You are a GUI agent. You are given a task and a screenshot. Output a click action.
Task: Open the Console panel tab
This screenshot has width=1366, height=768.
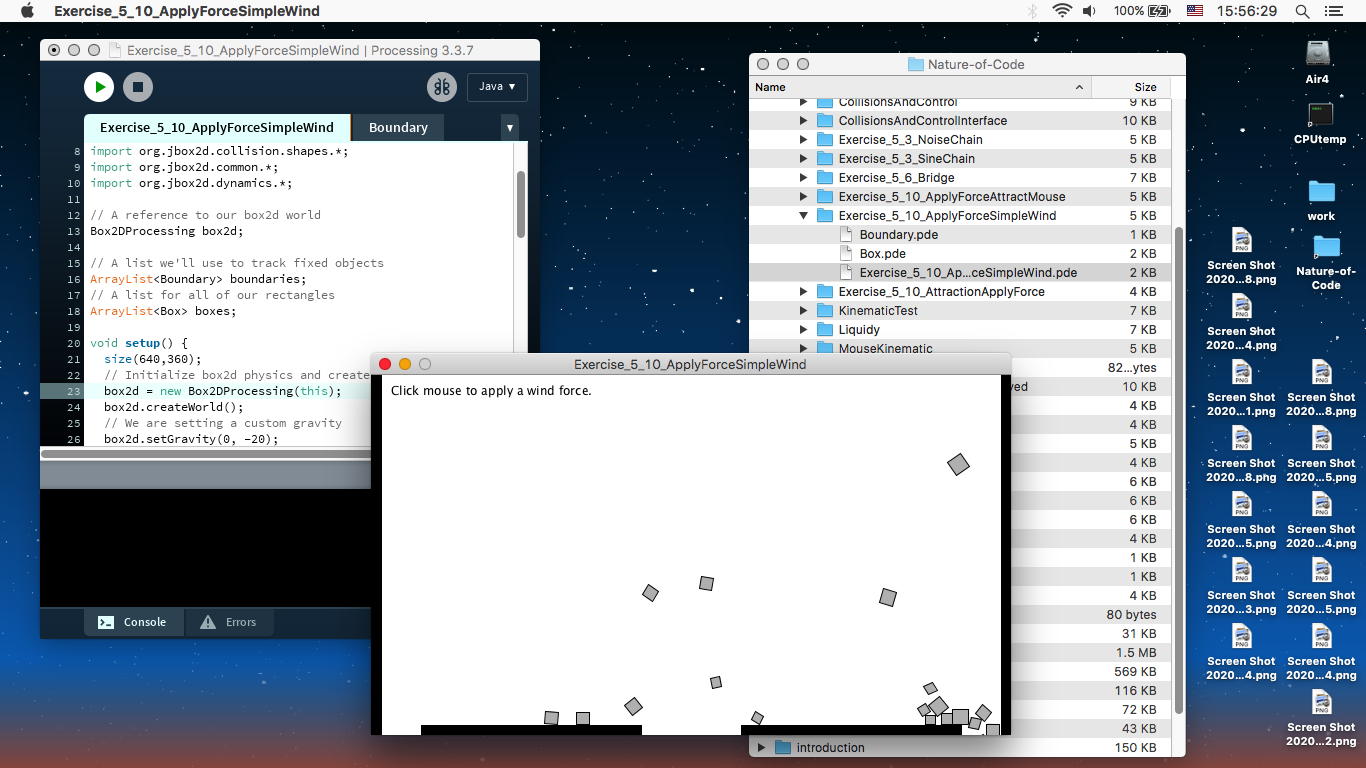[x=132, y=622]
